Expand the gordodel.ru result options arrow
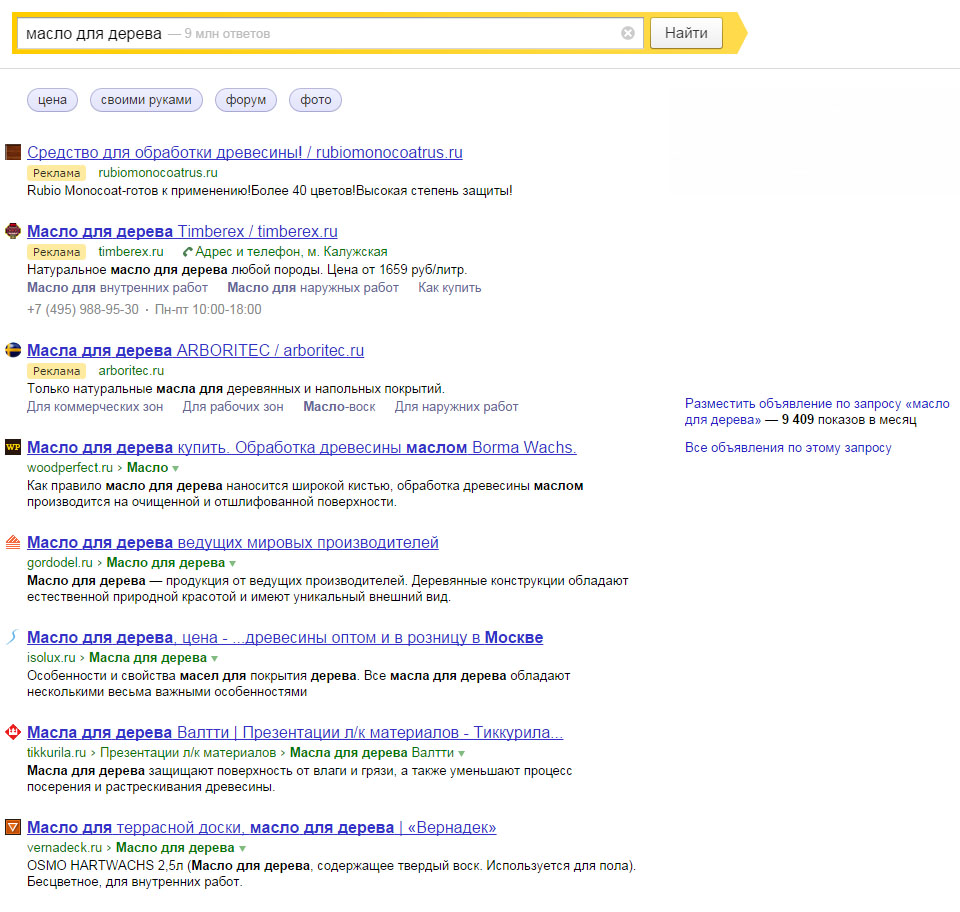Viewport: 960px width, 912px height. click(233, 563)
